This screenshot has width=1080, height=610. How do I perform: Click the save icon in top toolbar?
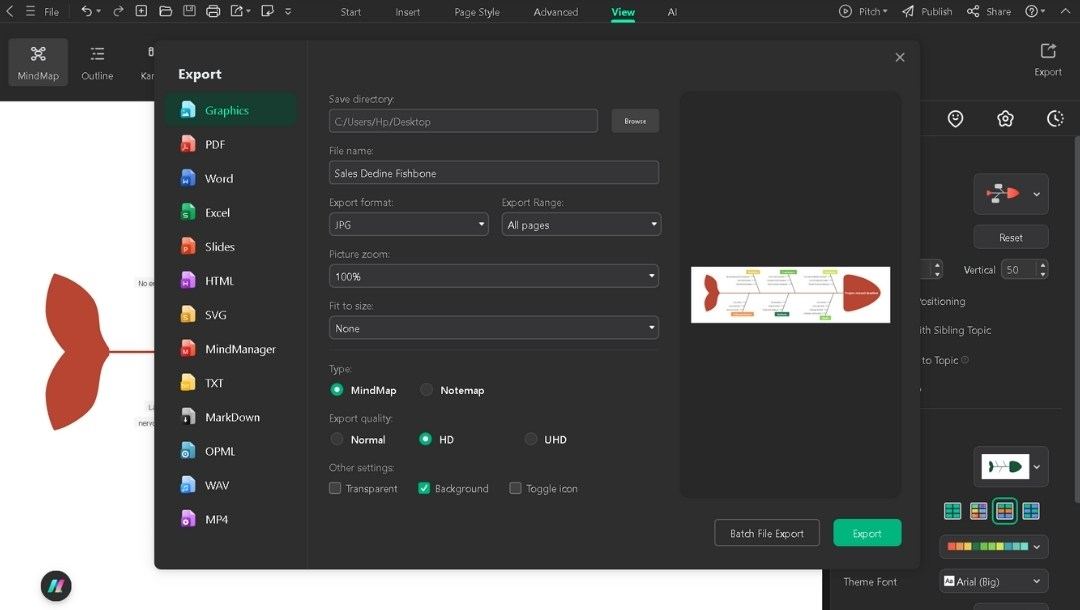click(189, 11)
